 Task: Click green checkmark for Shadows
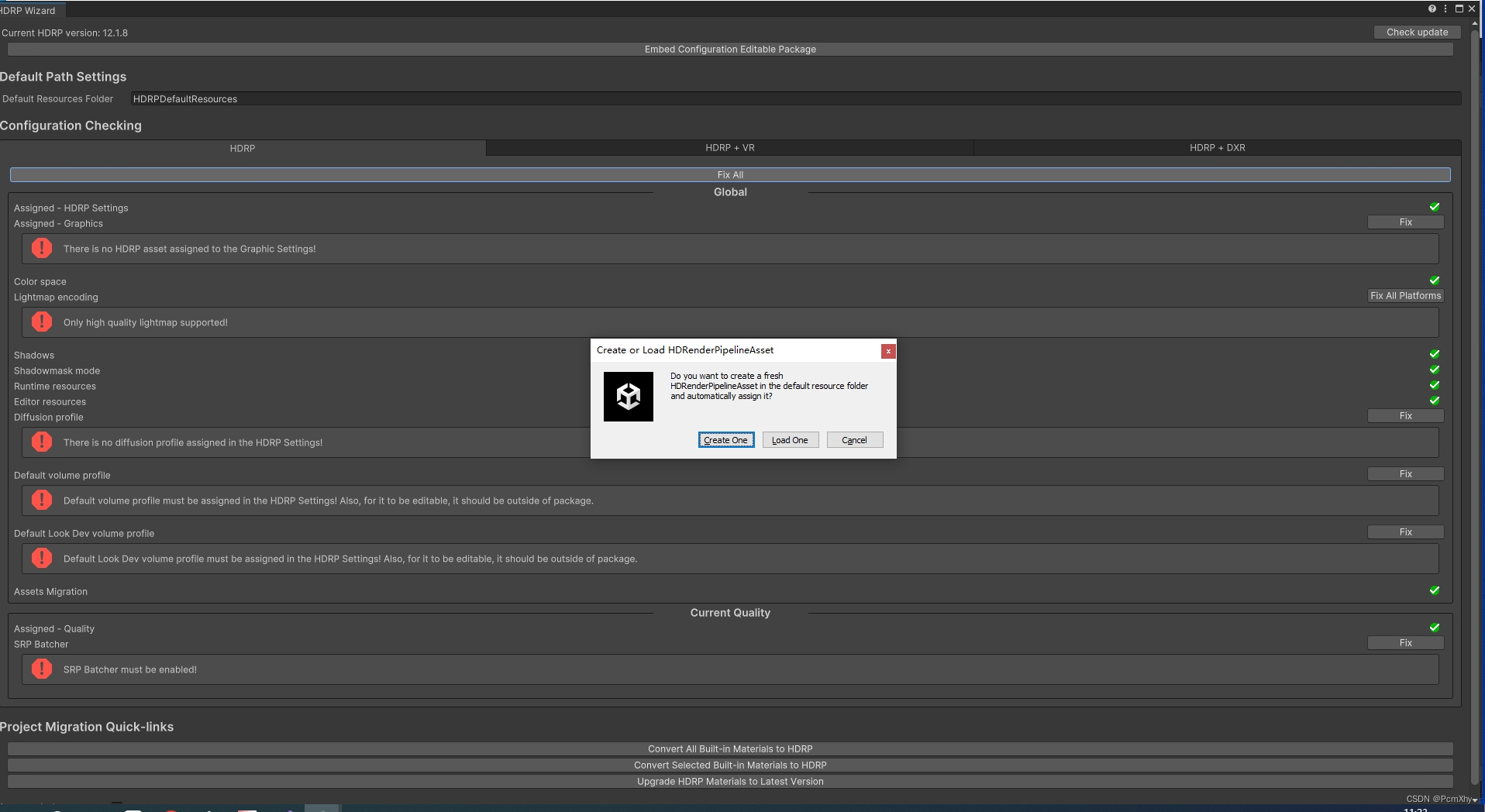click(x=1435, y=354)
